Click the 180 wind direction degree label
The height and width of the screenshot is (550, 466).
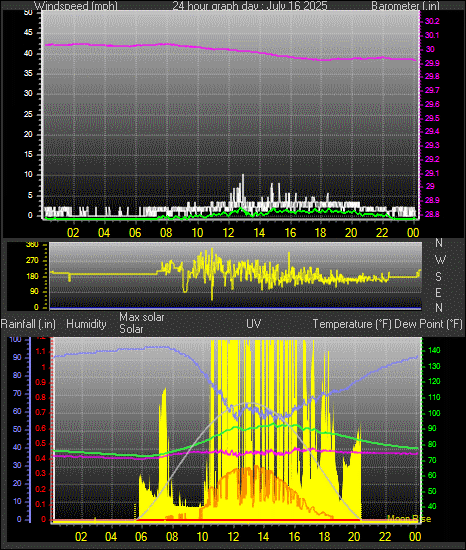tap(32, 276)
